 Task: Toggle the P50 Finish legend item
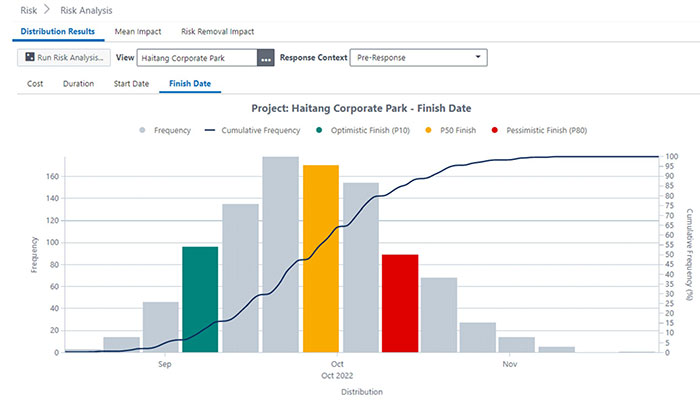[450, 130]
